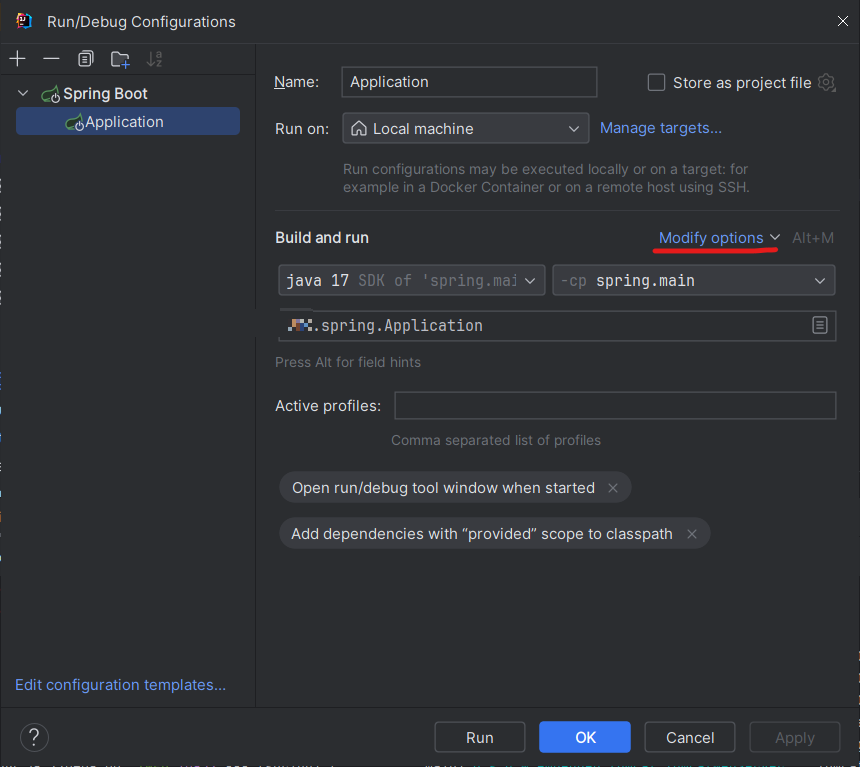Remove the selected configuration
The image size is (860, 767).
[x=52, y=59]
